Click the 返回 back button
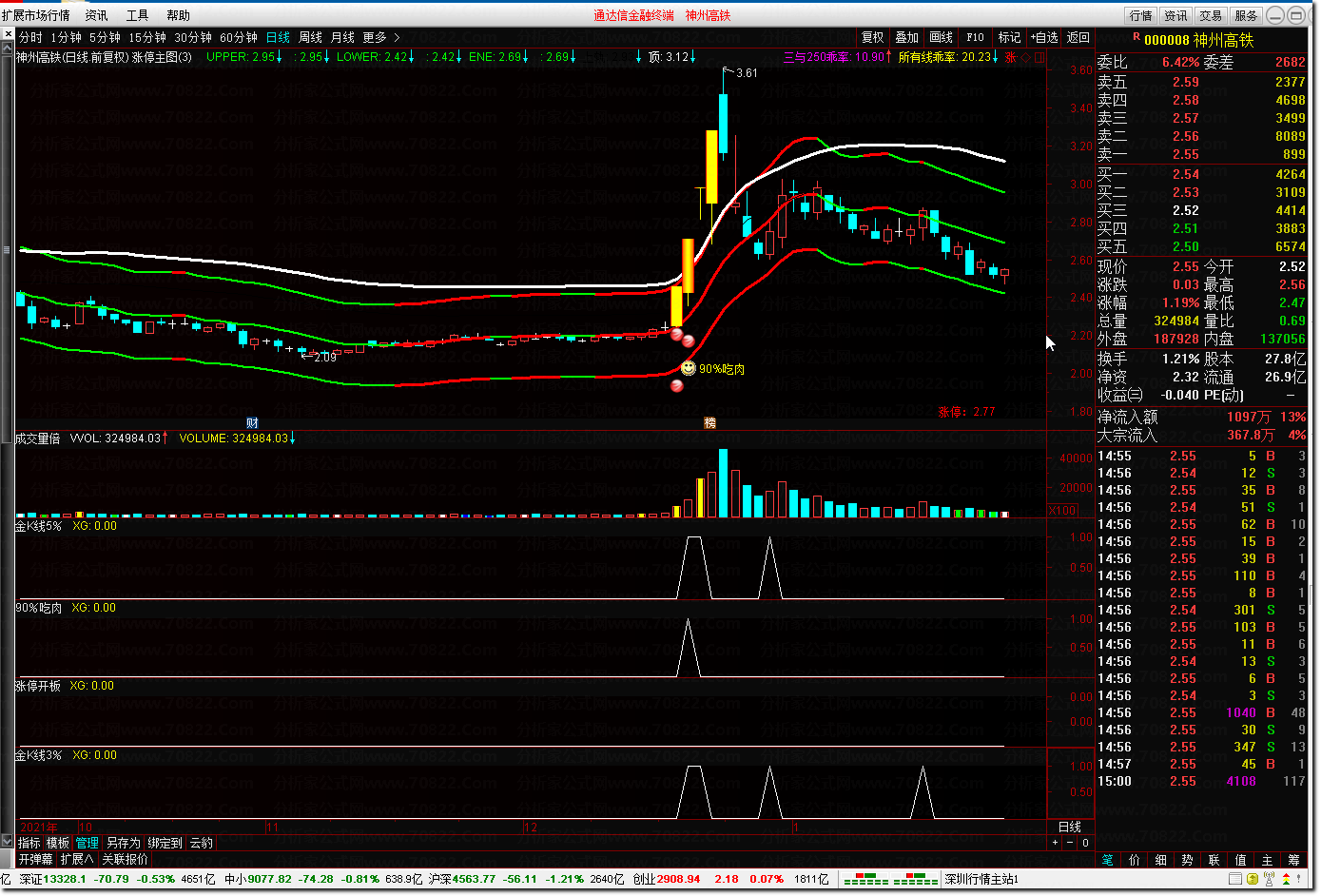 (x=1078, y=37)
